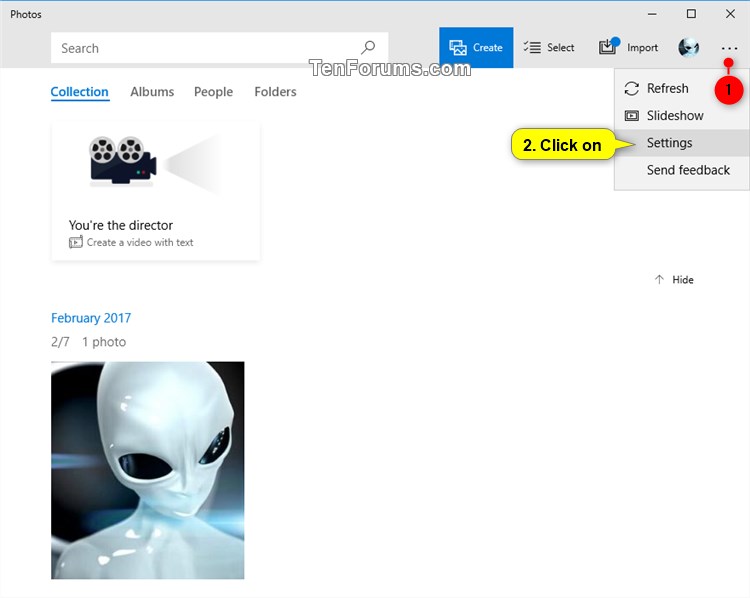Screen dimensions: 750x598
Task: Close the Photos window
Action: (730, 14)
